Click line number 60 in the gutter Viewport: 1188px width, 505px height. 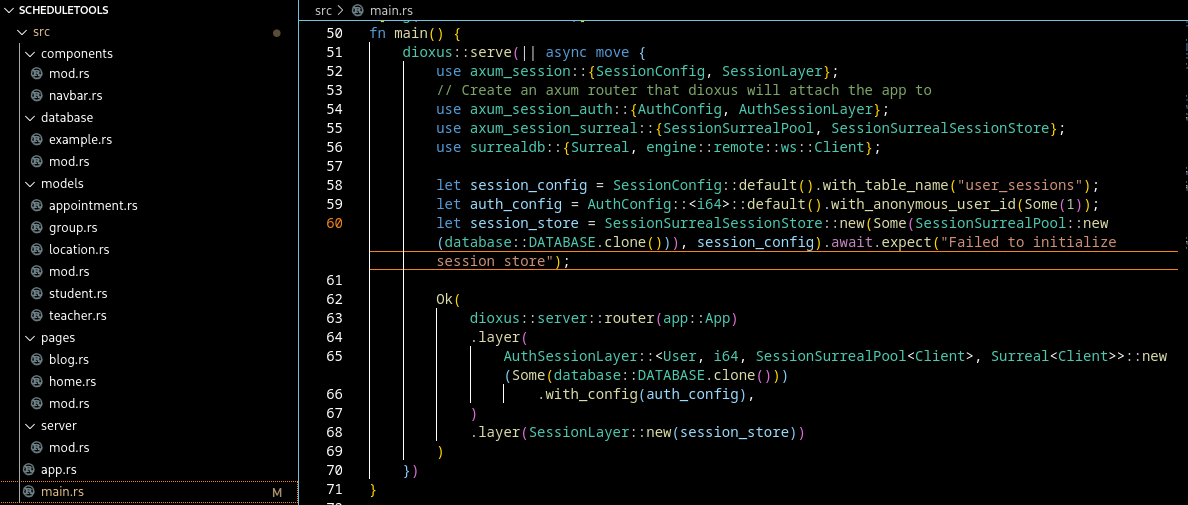click(333, 223)
